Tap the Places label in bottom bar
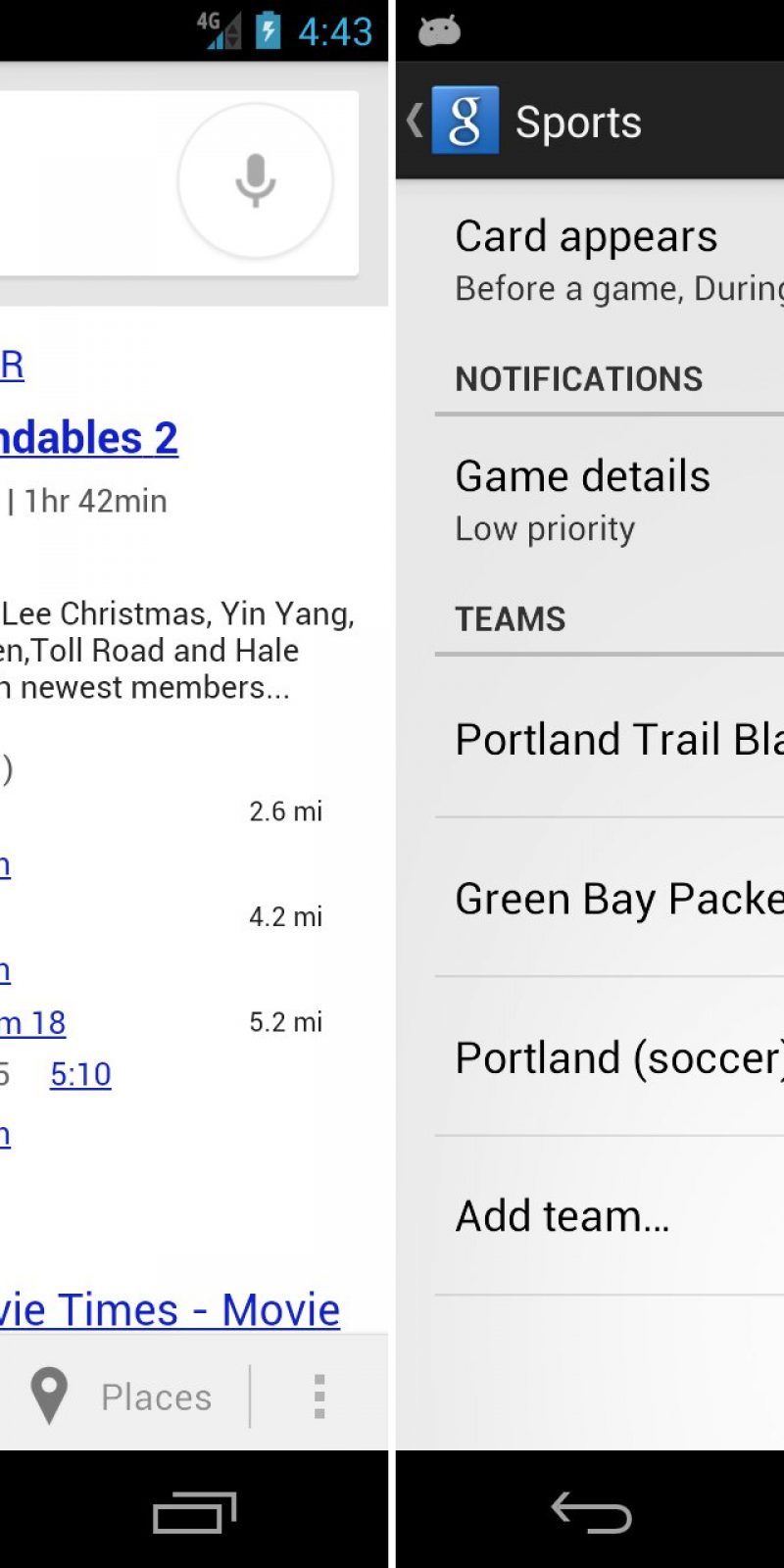The width and height of the screenshot is (784, 1568). [x=156, y=1396]
